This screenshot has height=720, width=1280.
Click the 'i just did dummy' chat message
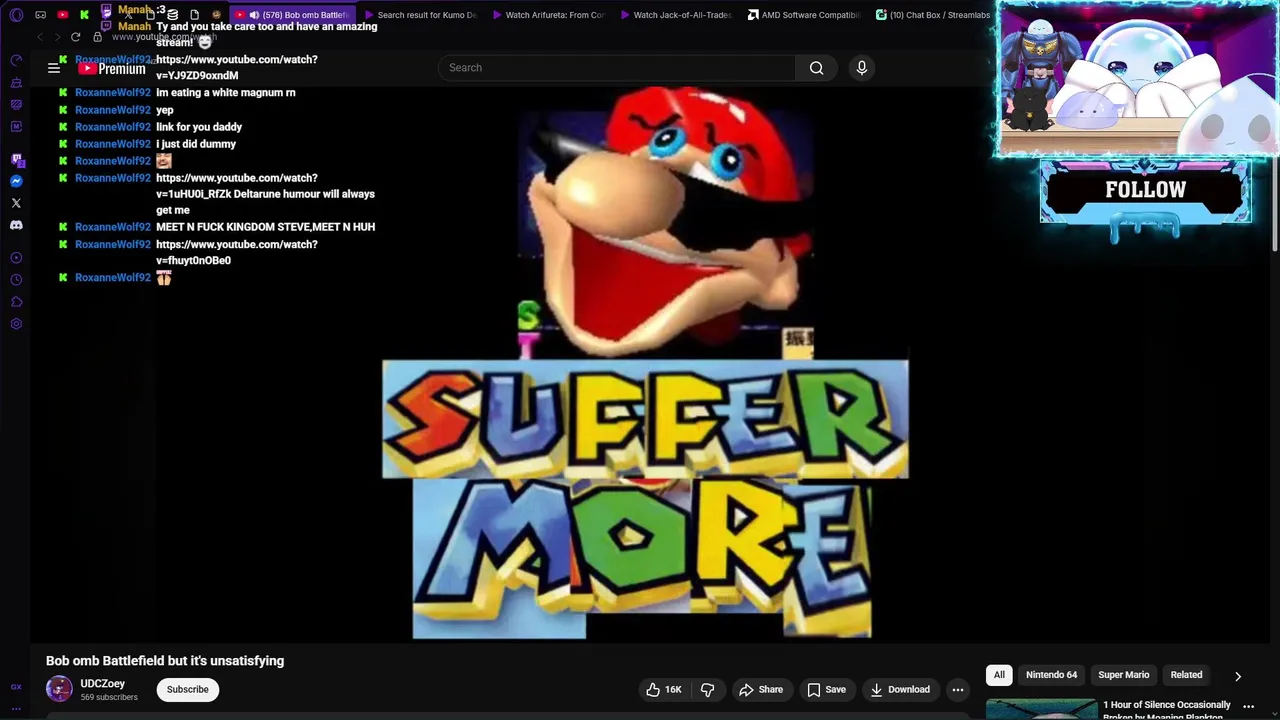(x=196, y=144)
